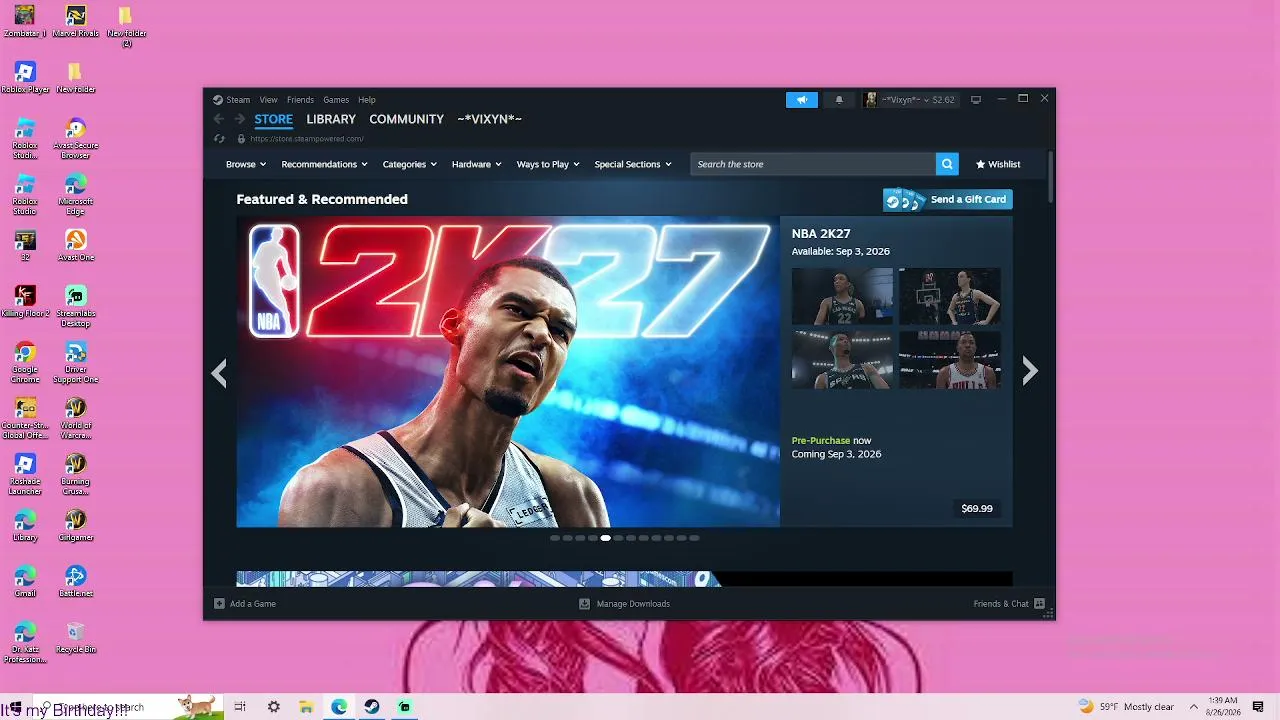The height and width of the screenshot is (720, 1280).
Task: Select the highlighted carousel page dot
Action: [x=605, y=538]
